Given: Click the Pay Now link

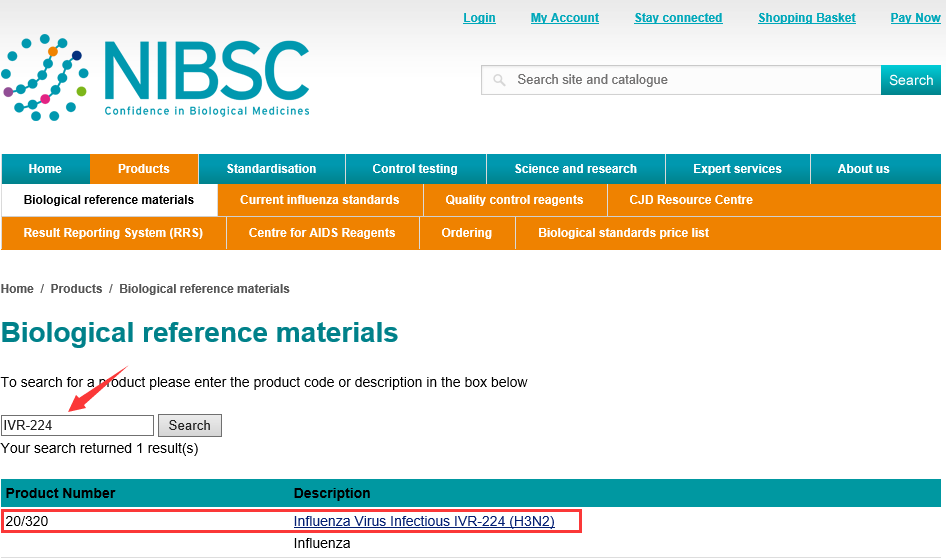Looking at the screenshot, I should coord(915,18).
